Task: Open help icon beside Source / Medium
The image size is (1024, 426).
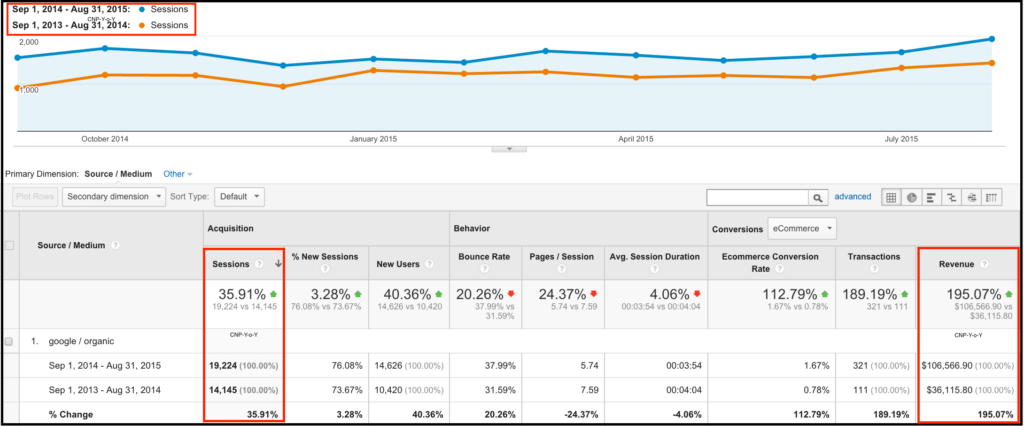Action: [x=116, y=246]
